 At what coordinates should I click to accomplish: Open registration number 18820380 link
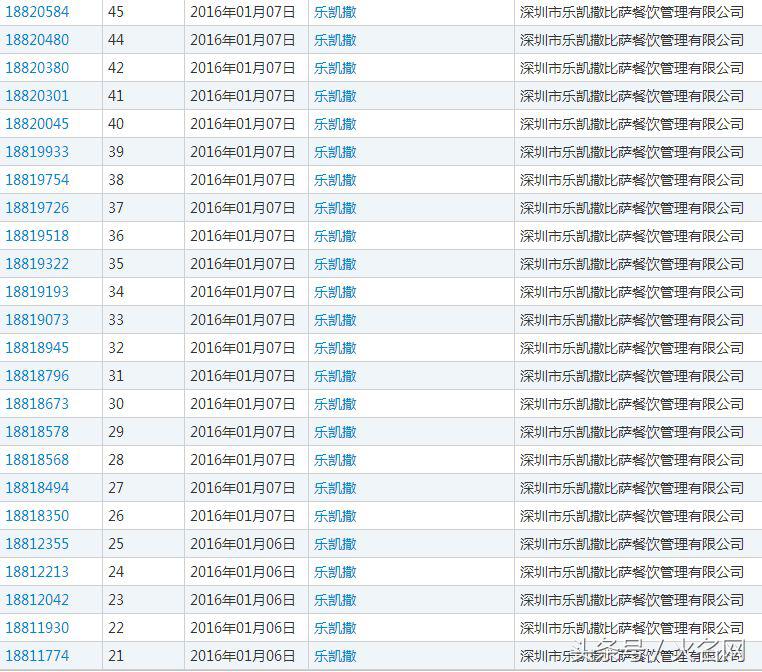click(x=37, y=68)
